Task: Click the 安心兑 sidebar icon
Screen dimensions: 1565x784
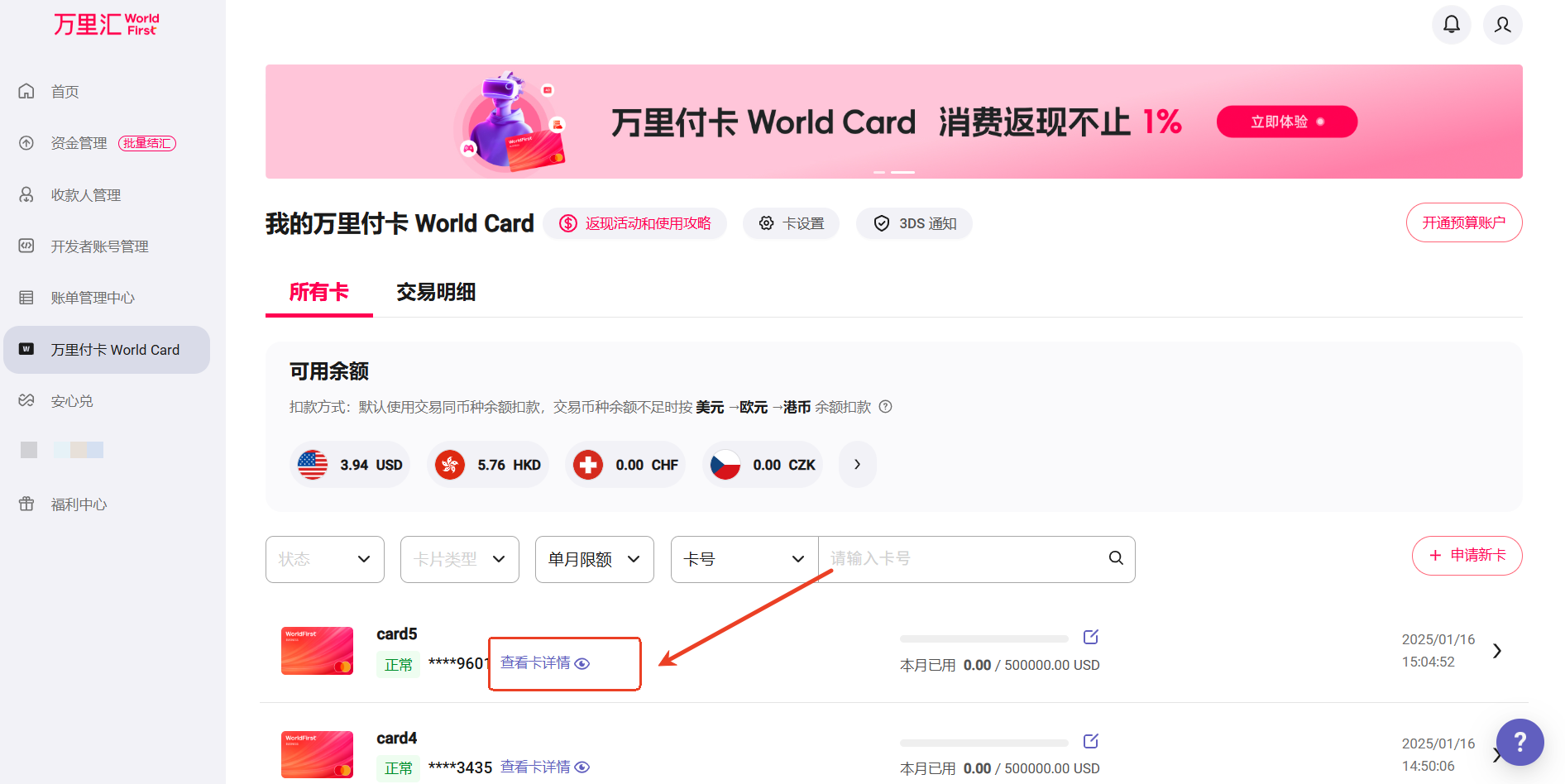Action: (x=26, y=400)
